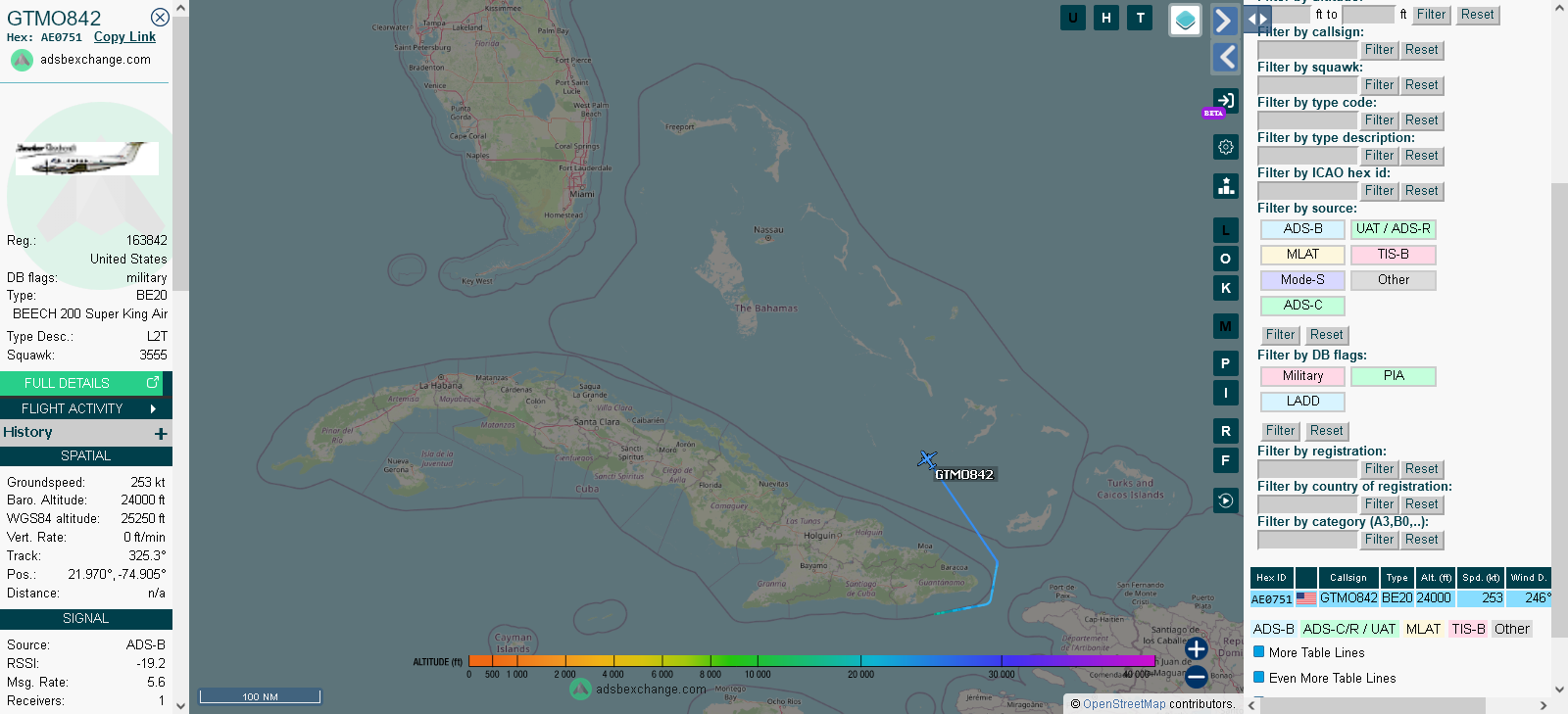Viewport: 1568px width, 714px height.
Task: Enable More Table Lines checkbox
Action: pos(1259,652)
